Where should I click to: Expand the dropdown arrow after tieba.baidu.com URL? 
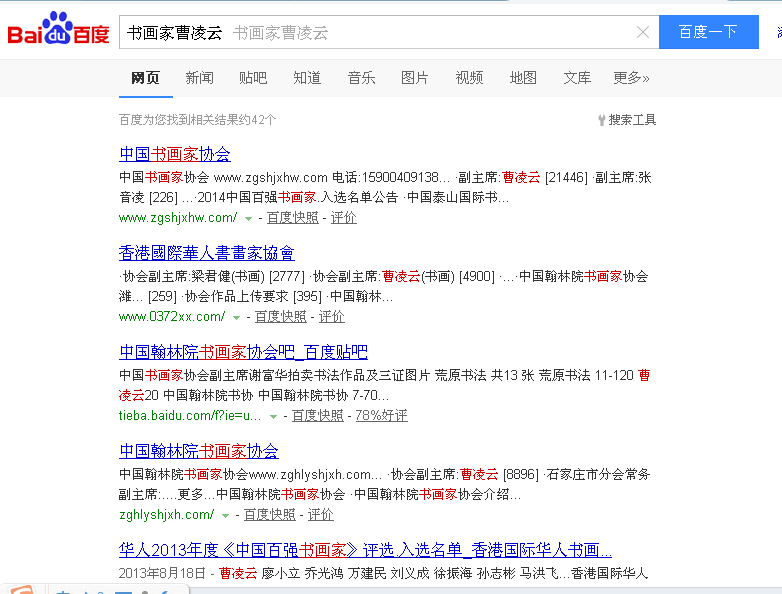pos(273,416)
